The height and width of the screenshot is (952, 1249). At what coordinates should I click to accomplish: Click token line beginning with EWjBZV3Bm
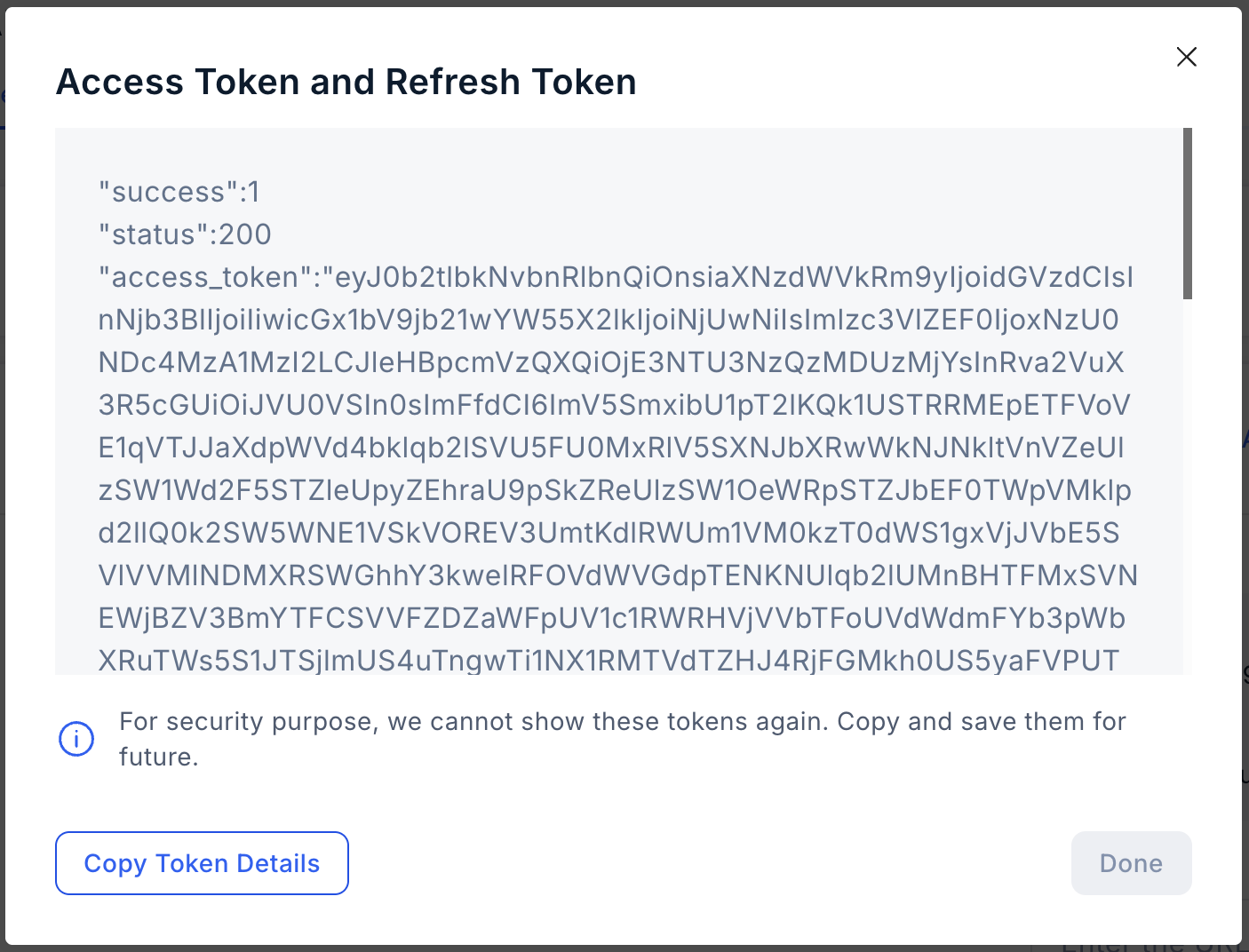coord(612,618)
